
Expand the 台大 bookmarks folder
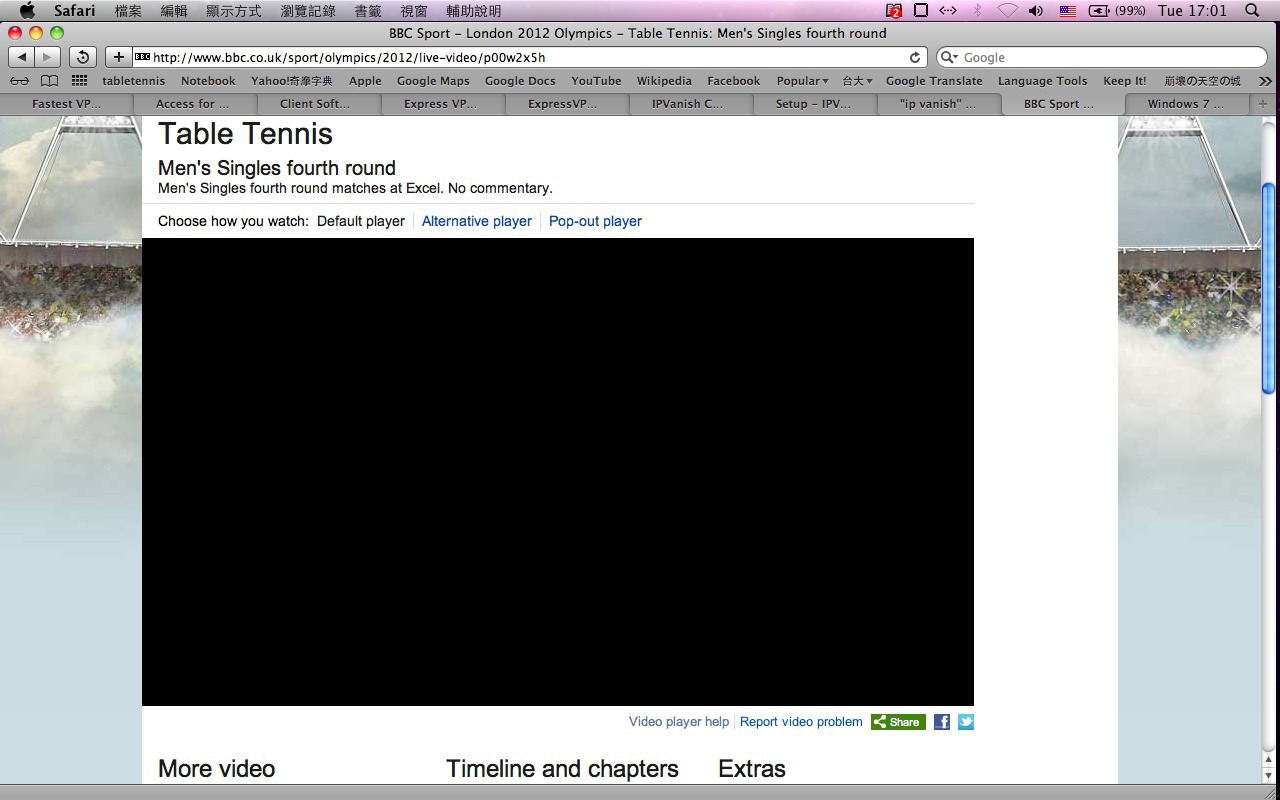(857, 81)
